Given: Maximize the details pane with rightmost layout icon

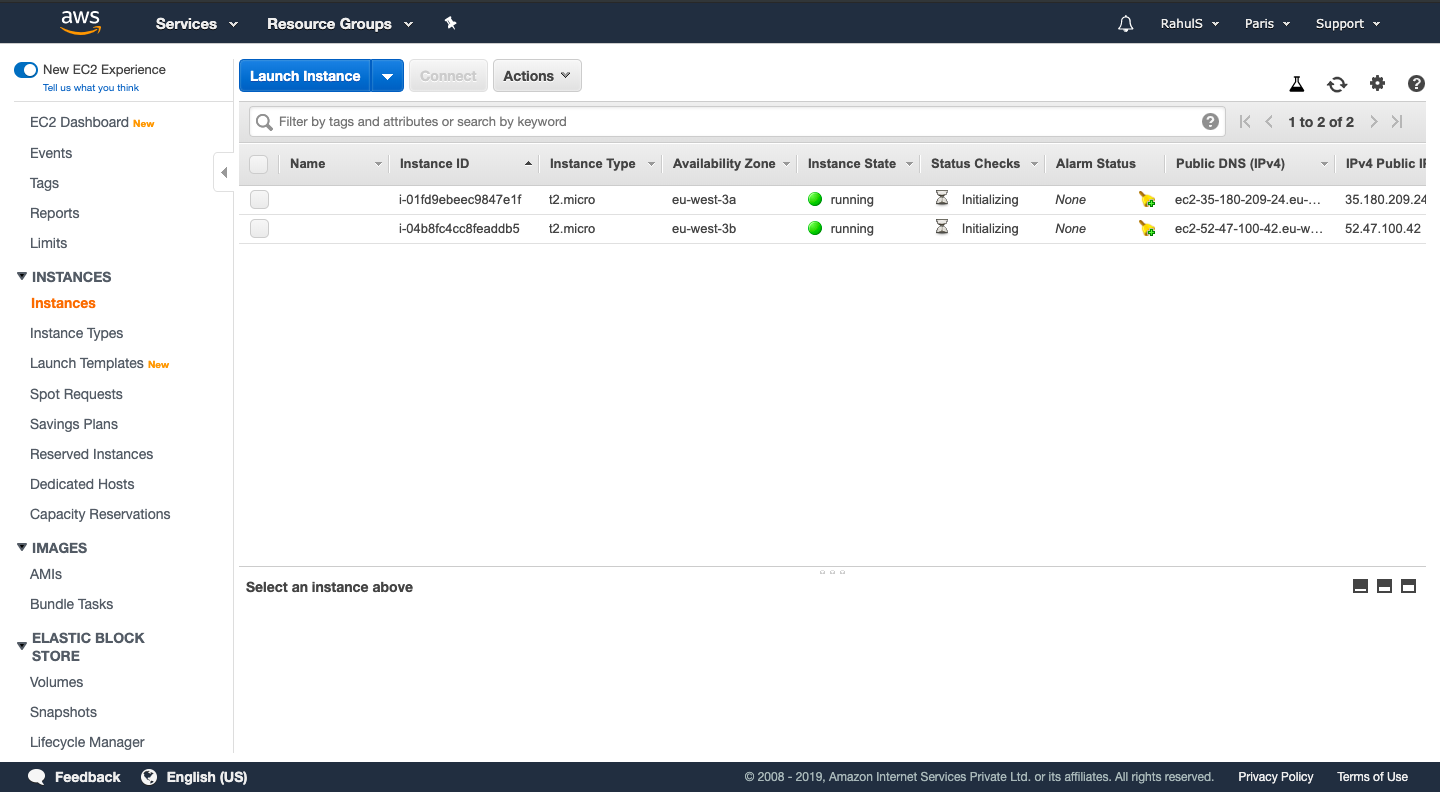Looking at the screenshot, I should point(1408,587).
